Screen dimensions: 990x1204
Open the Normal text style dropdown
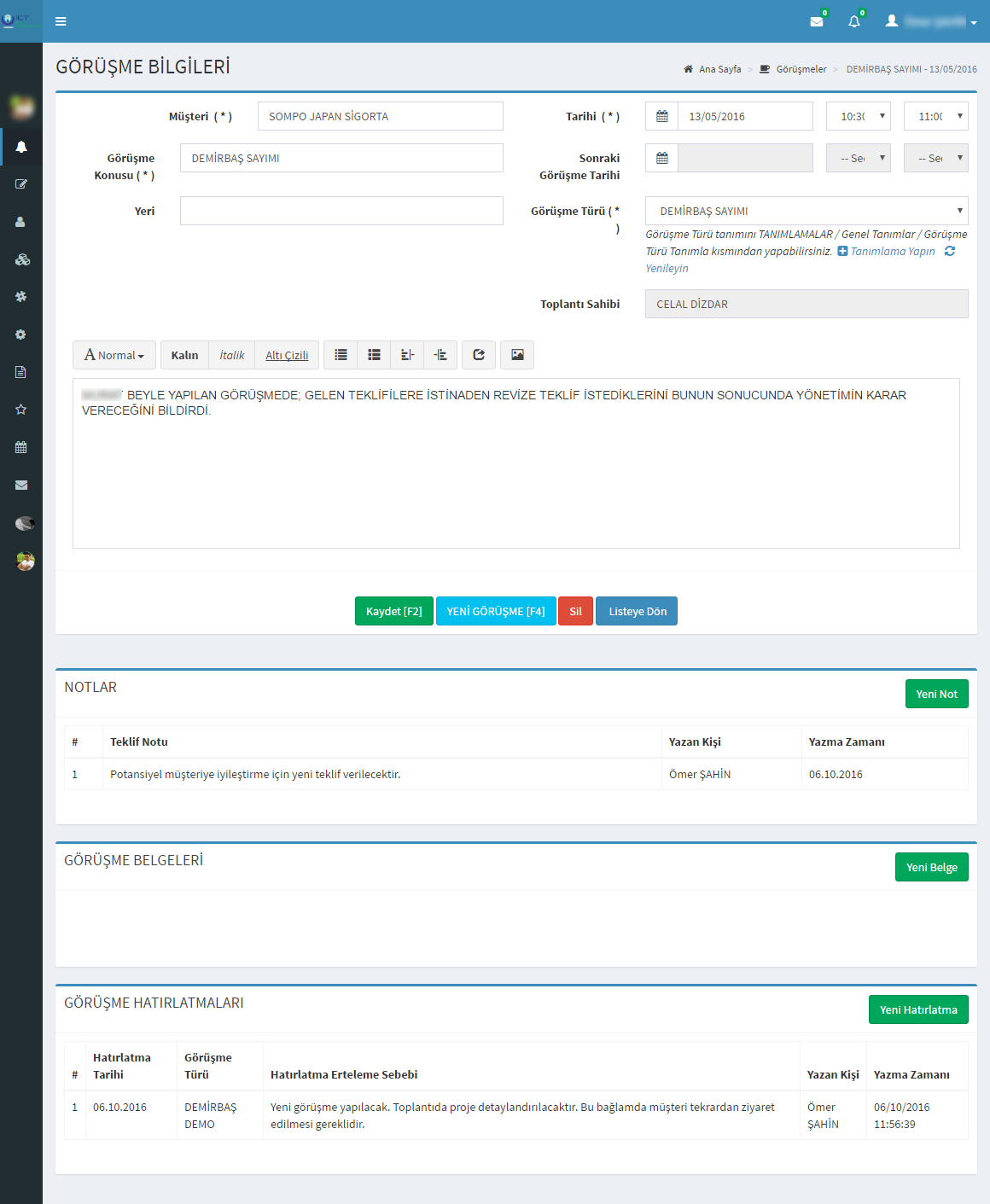114,355
